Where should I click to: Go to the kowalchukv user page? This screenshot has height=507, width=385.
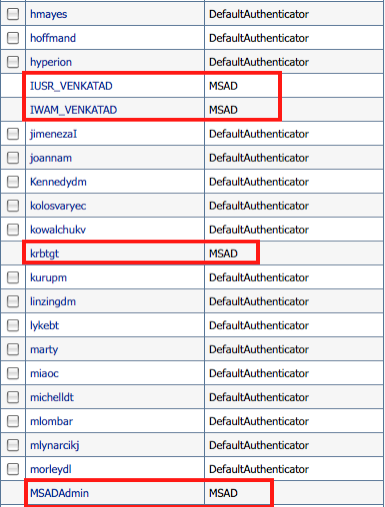[x=58, y=230]
